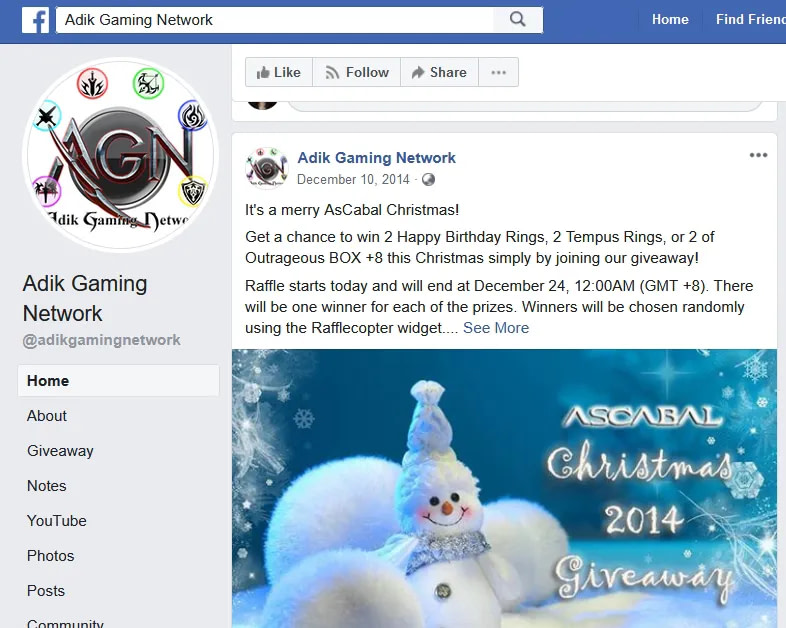Click the search magnifier icon
Screen dimensions: 786x628
click(x=517, y=20)
